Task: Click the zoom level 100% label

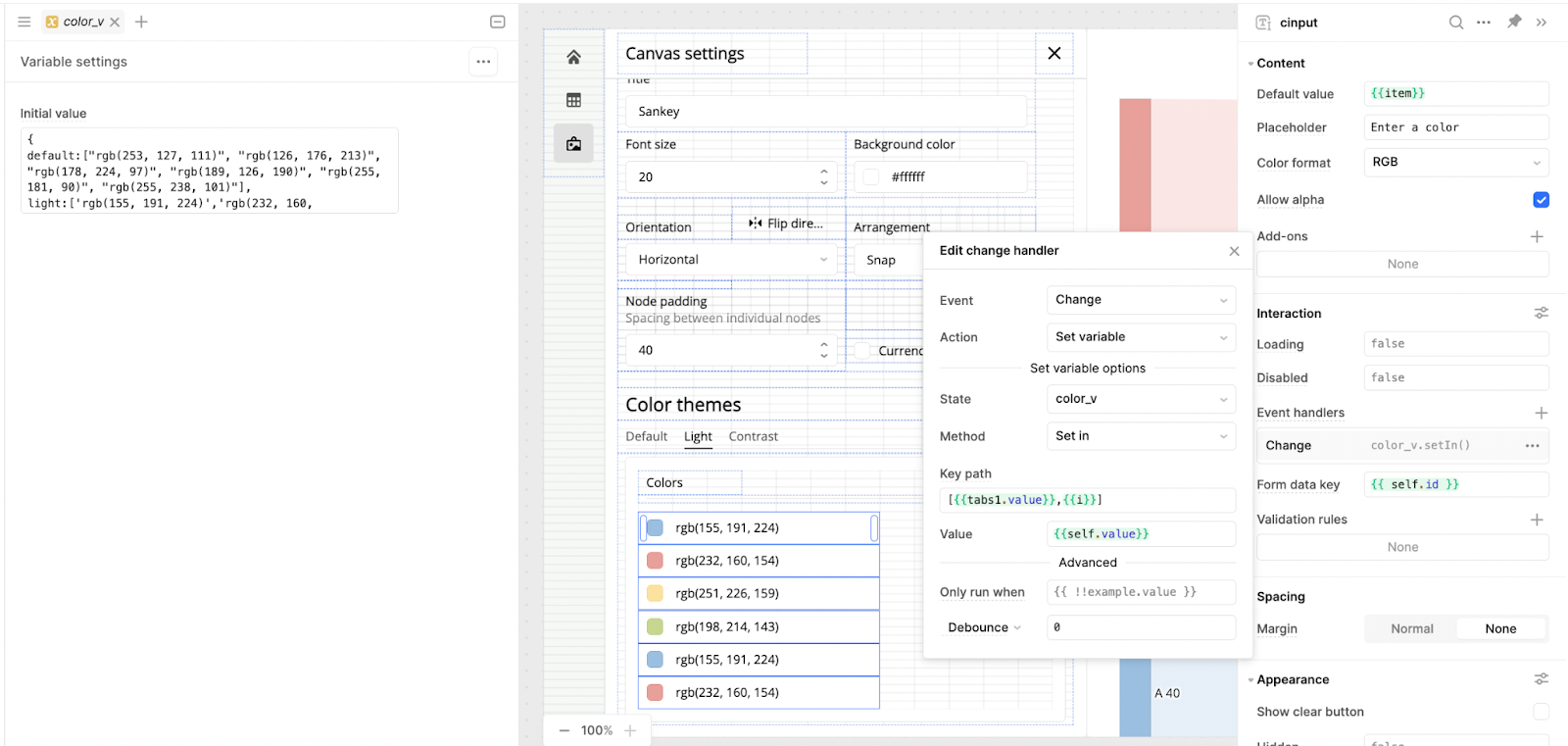Action: pyautogui.click(x=597, y=730)
